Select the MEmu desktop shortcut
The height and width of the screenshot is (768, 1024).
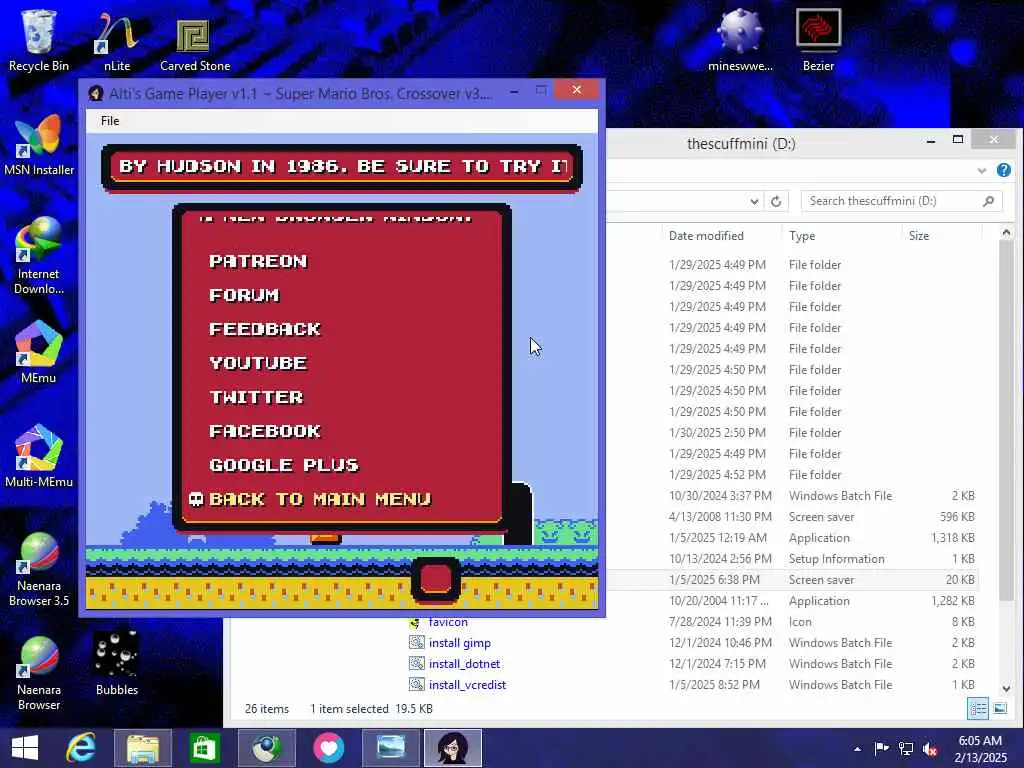pyautogui.click(x=39, y=353)
